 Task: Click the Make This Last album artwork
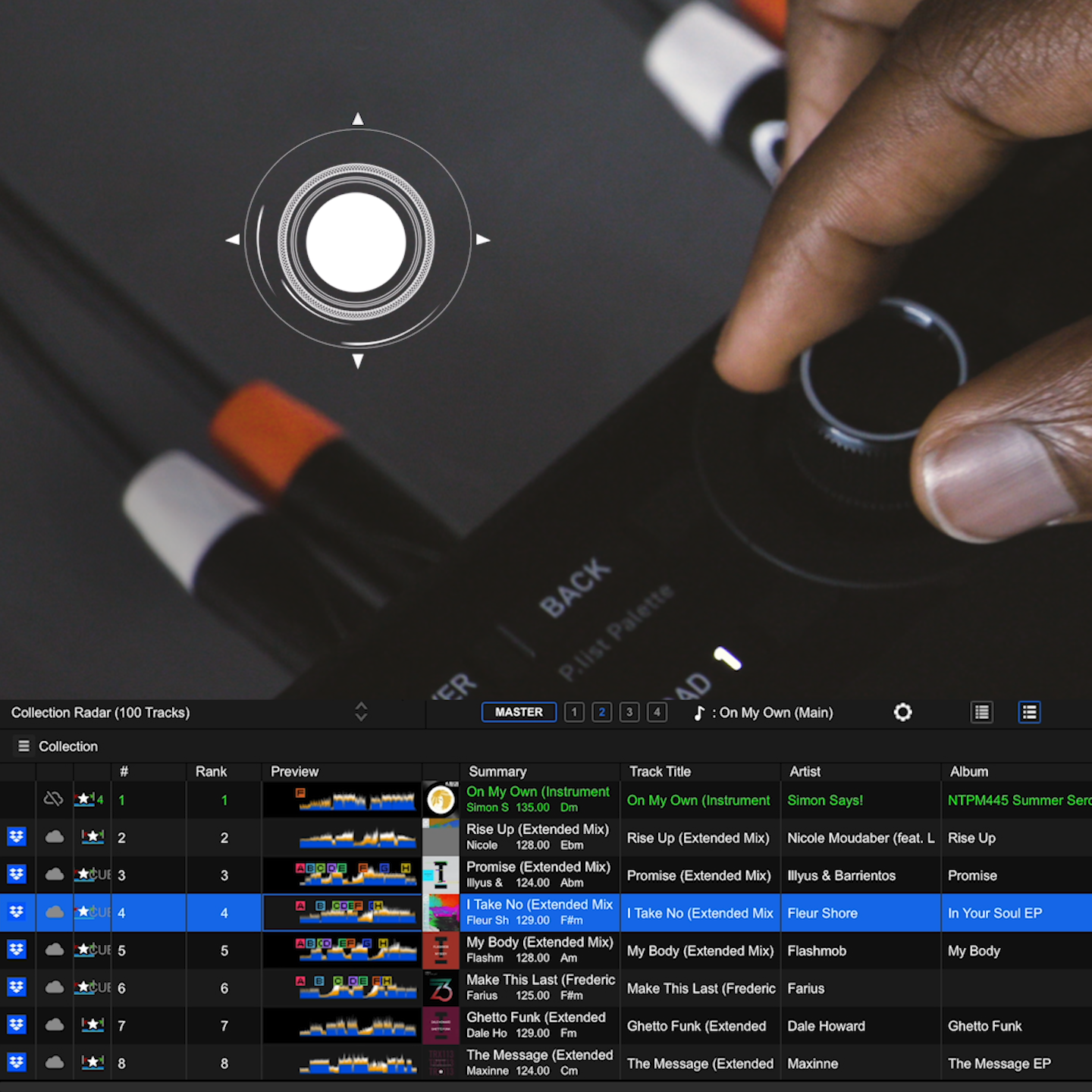coord(441,988)
